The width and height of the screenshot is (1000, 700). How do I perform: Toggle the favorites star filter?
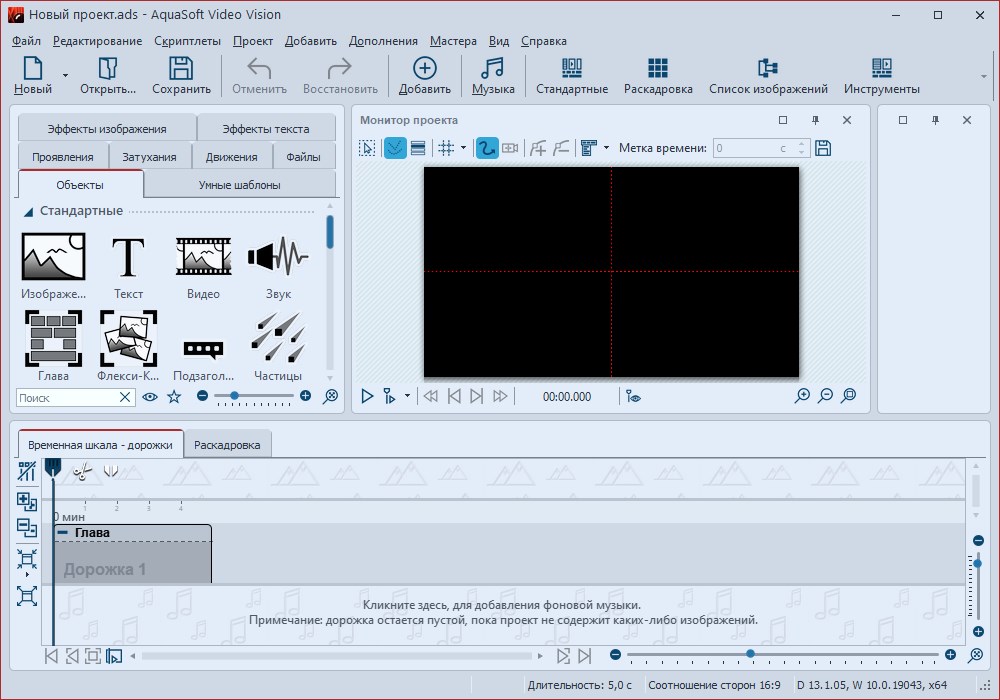tap(174, 397)
